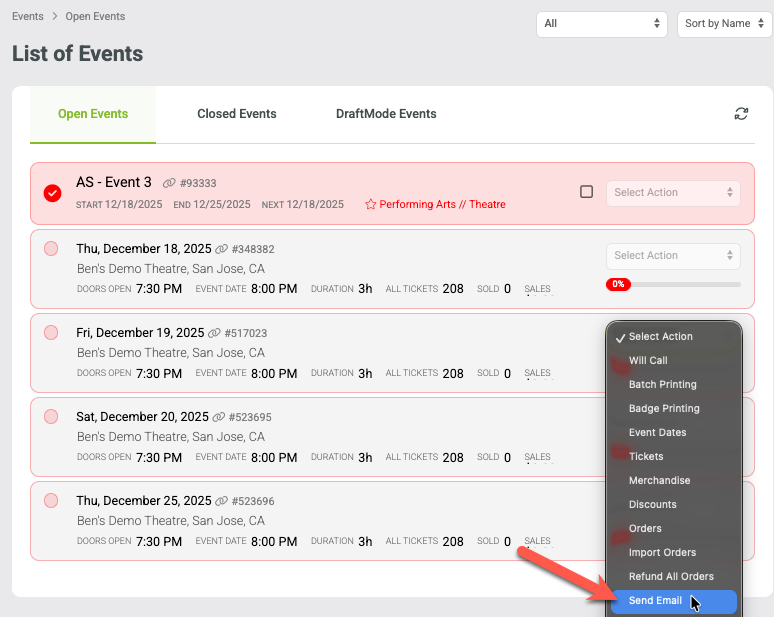Screen dimensions: 774x617
Task: Choose Orders from the action menu
Action: (x=673, y=528)
